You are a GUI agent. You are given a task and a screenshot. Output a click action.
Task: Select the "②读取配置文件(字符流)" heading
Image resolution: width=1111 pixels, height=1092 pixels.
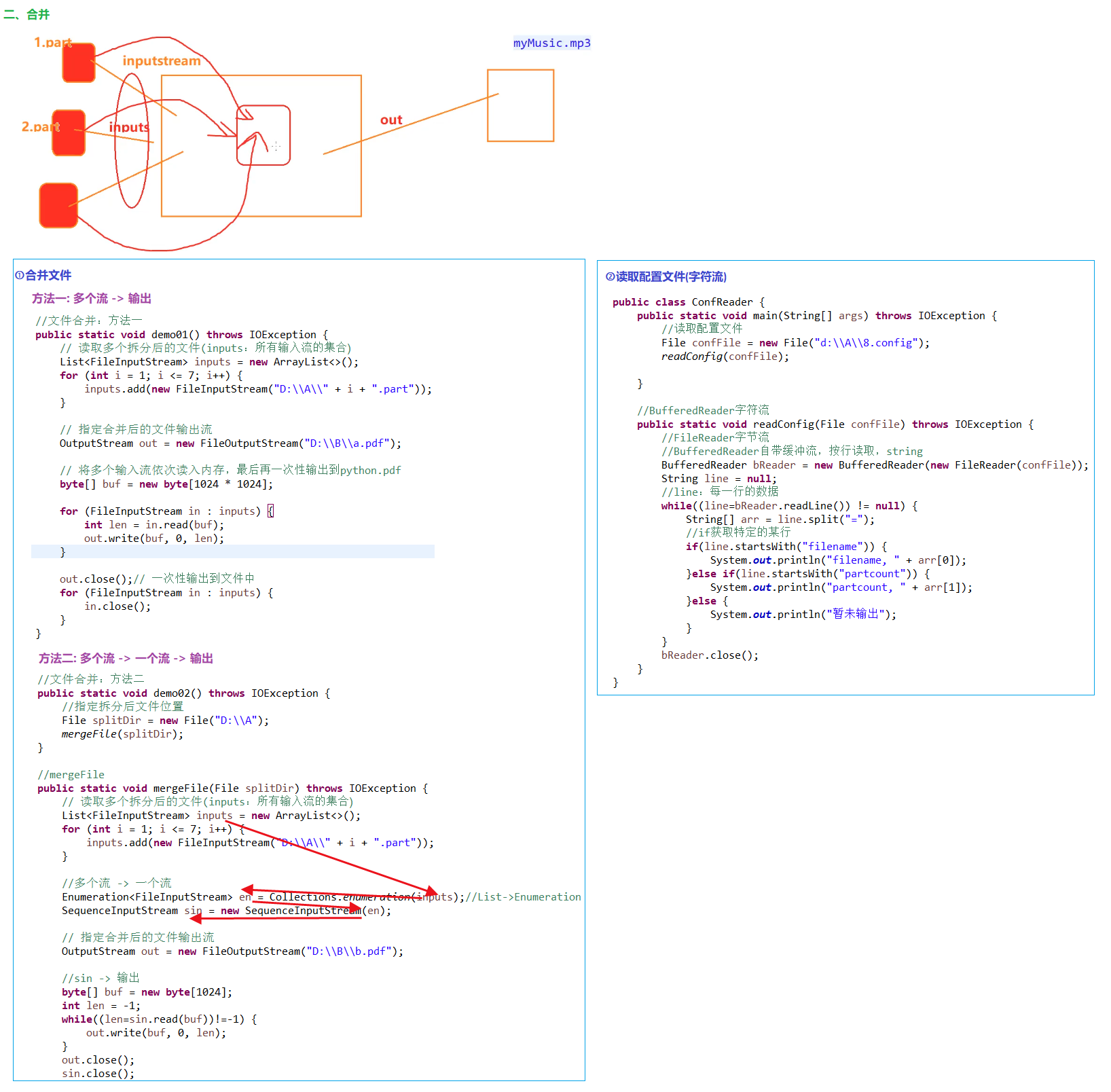pyautogui.click(x=666, y=276)
